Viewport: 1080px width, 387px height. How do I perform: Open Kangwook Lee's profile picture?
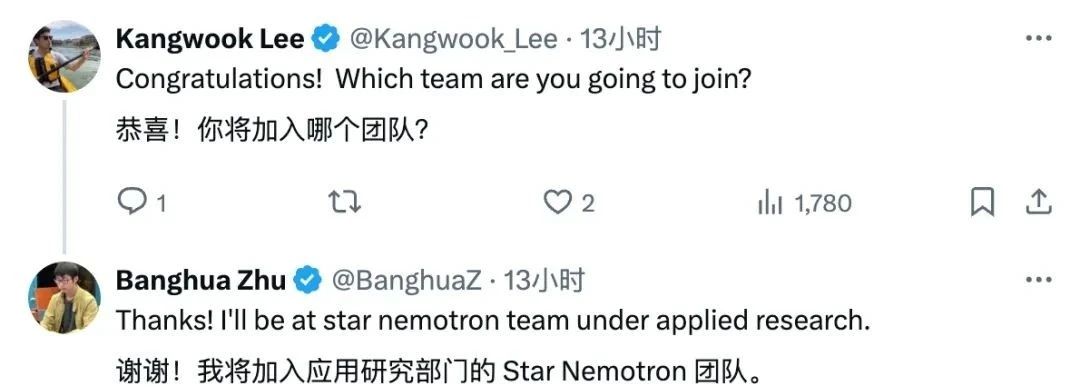tap(64, 56)
